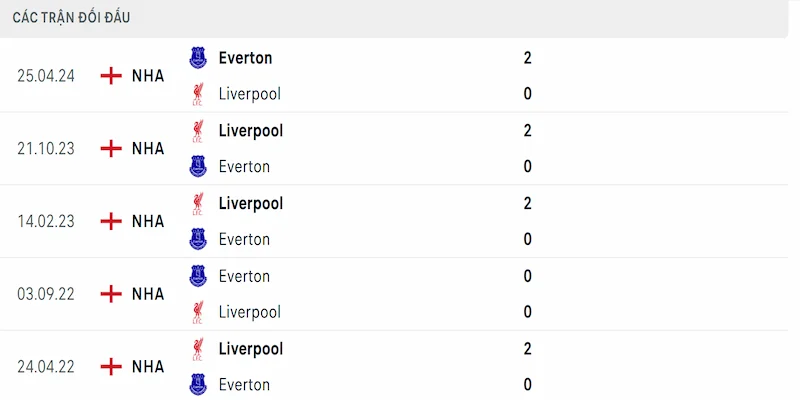Click Liverpool crest in 24.04.22 match
Image resolution: width=800 pixels, height=400 pixels.
click(198, 349)
